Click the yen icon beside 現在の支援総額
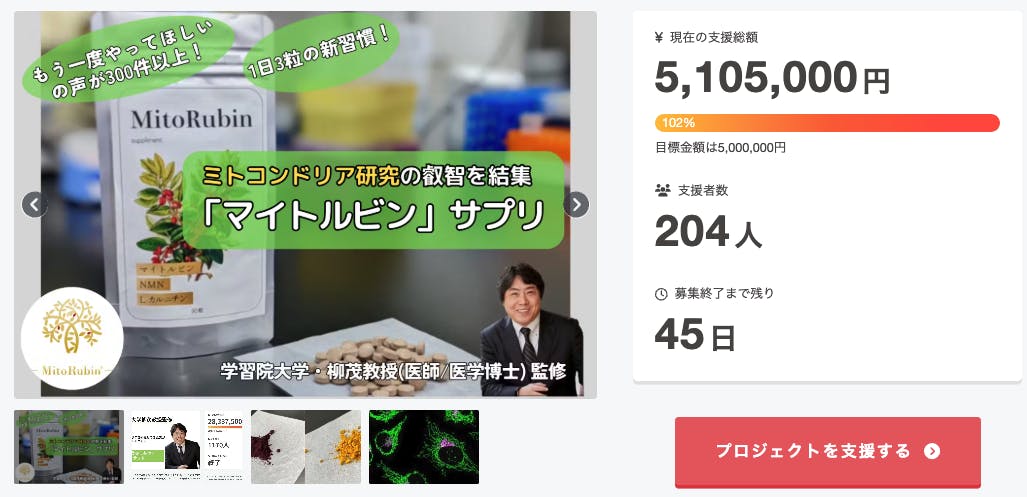1027x497 pixels. (659, 37)
